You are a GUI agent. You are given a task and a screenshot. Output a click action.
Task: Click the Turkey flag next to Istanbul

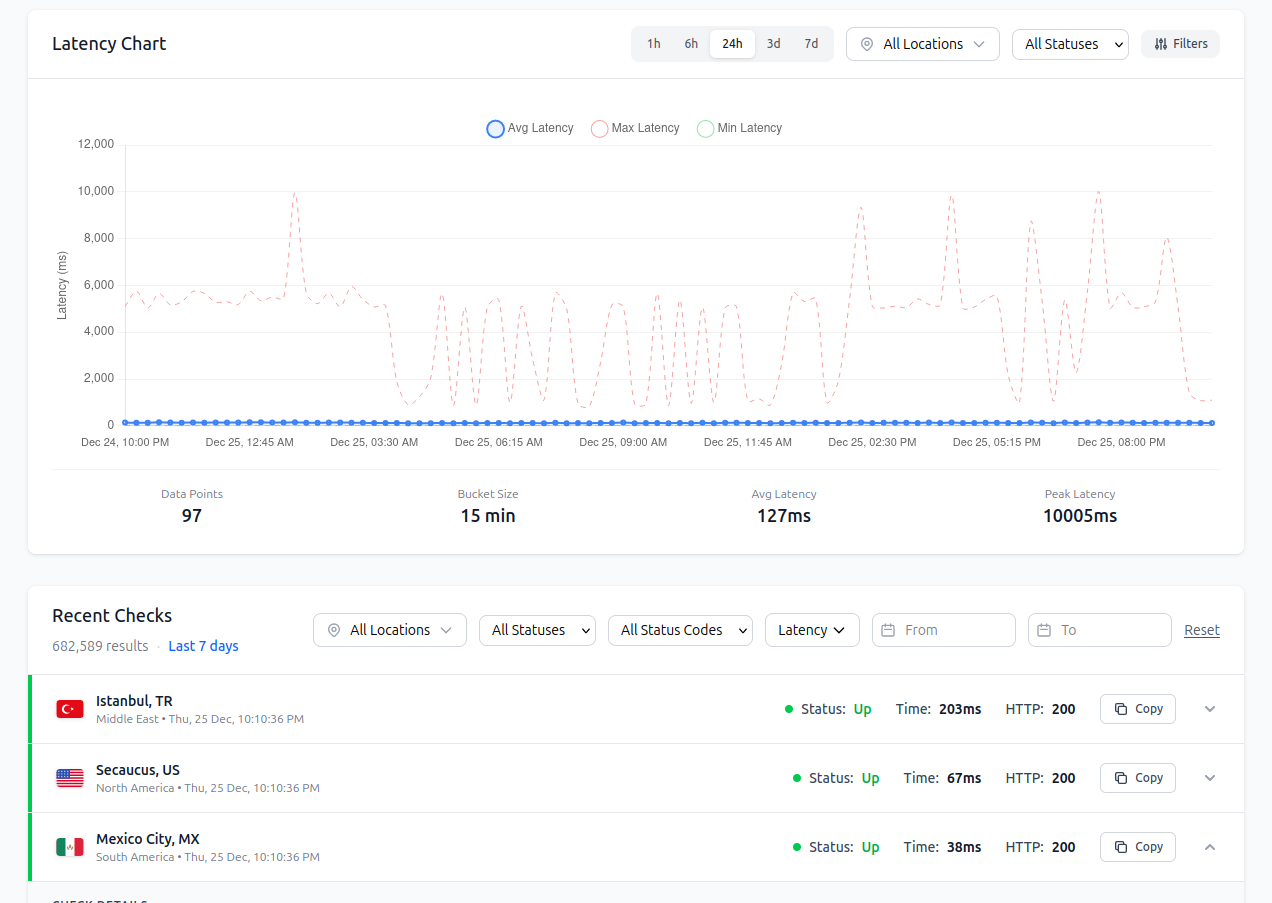point(69,708)
